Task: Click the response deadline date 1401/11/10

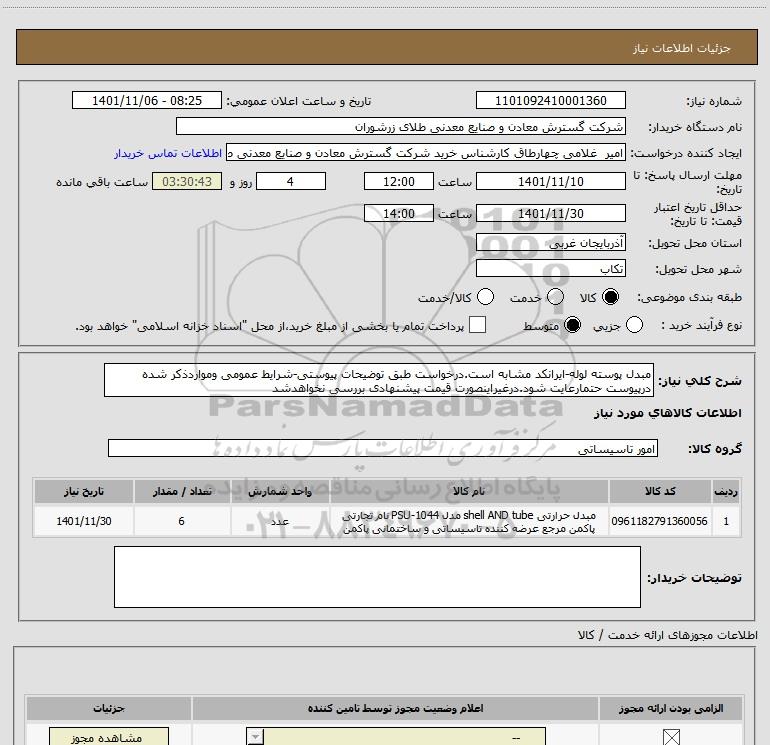Action: 550,182
